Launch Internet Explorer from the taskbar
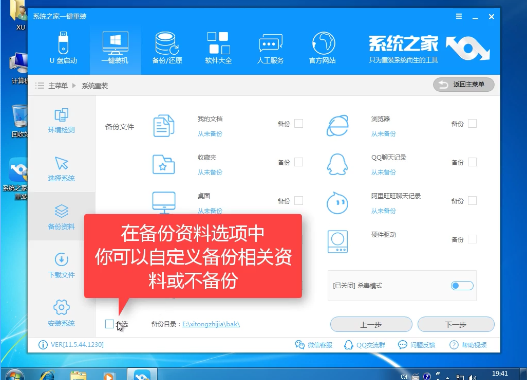 click(47, 375)
